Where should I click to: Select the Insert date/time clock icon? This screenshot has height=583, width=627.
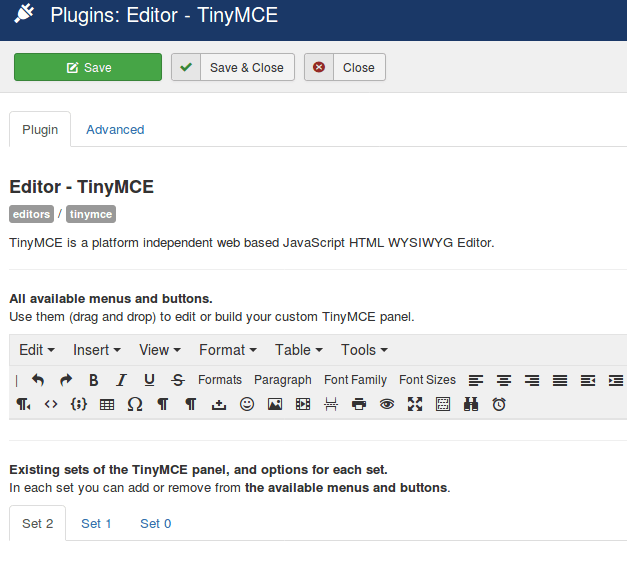point(499,404)
